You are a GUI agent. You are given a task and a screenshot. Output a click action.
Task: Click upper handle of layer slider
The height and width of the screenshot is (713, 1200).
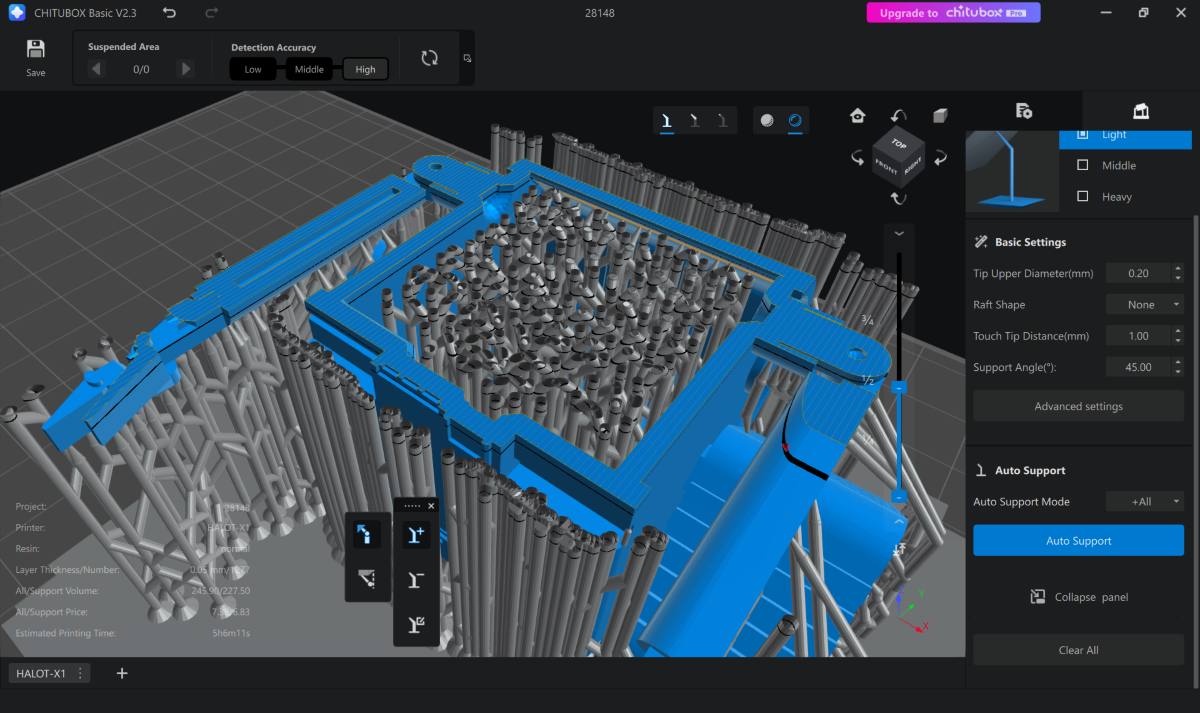pyautogui.click(x=899, y=386)
